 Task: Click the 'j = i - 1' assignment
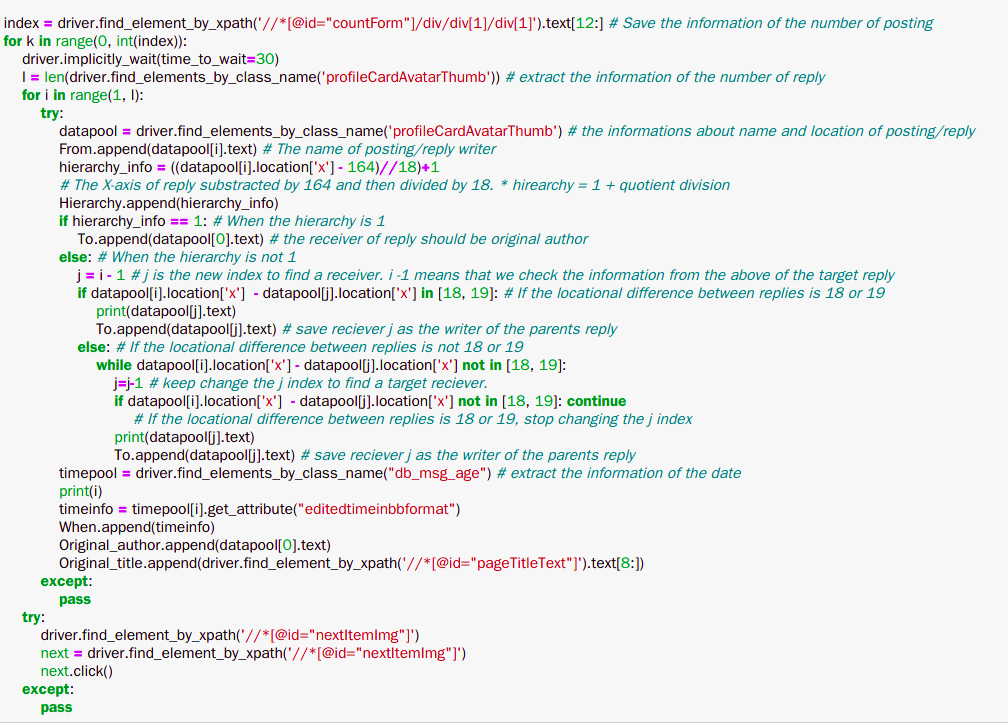100,274
